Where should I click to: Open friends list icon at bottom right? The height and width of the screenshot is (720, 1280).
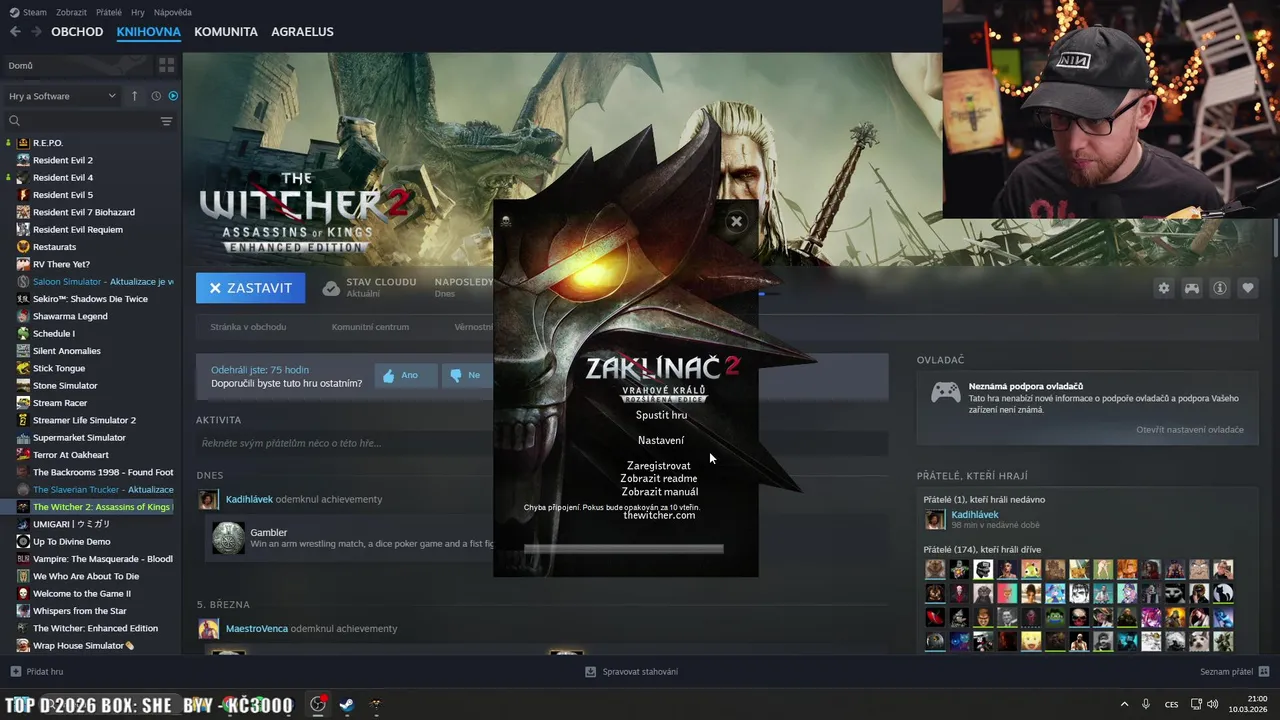[1264, 672]
